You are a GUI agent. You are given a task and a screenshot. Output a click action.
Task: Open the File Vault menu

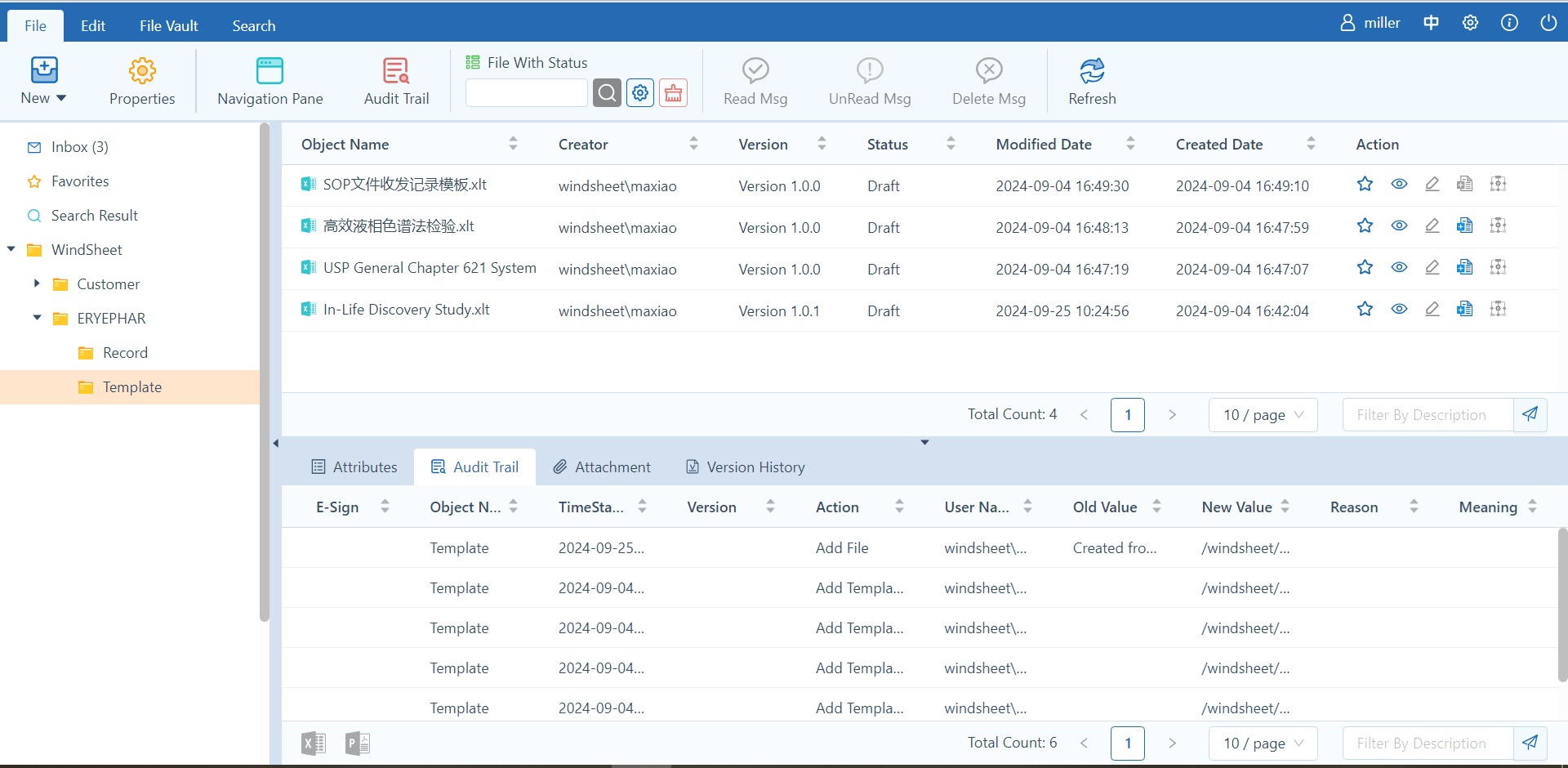tap(168, 26)
